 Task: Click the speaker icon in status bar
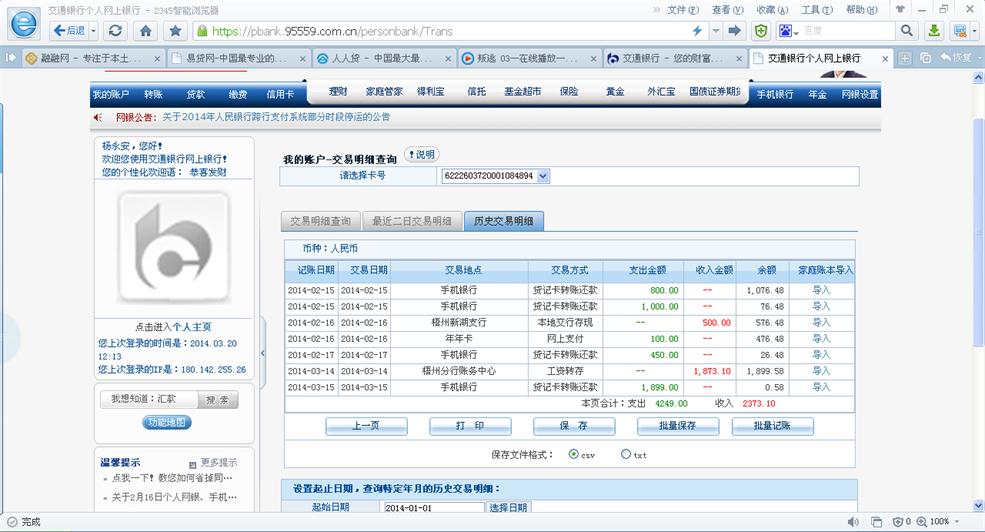pos(852,522)
